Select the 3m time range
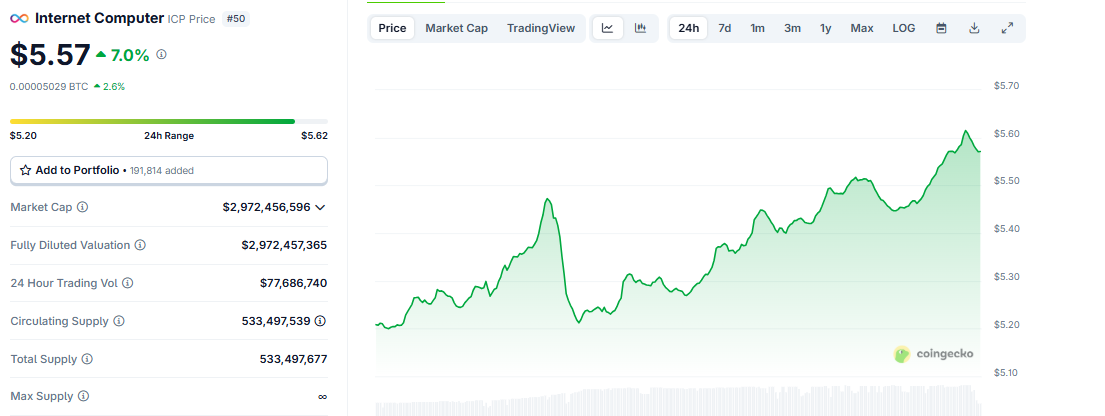1105x416 pixels. 793,28
